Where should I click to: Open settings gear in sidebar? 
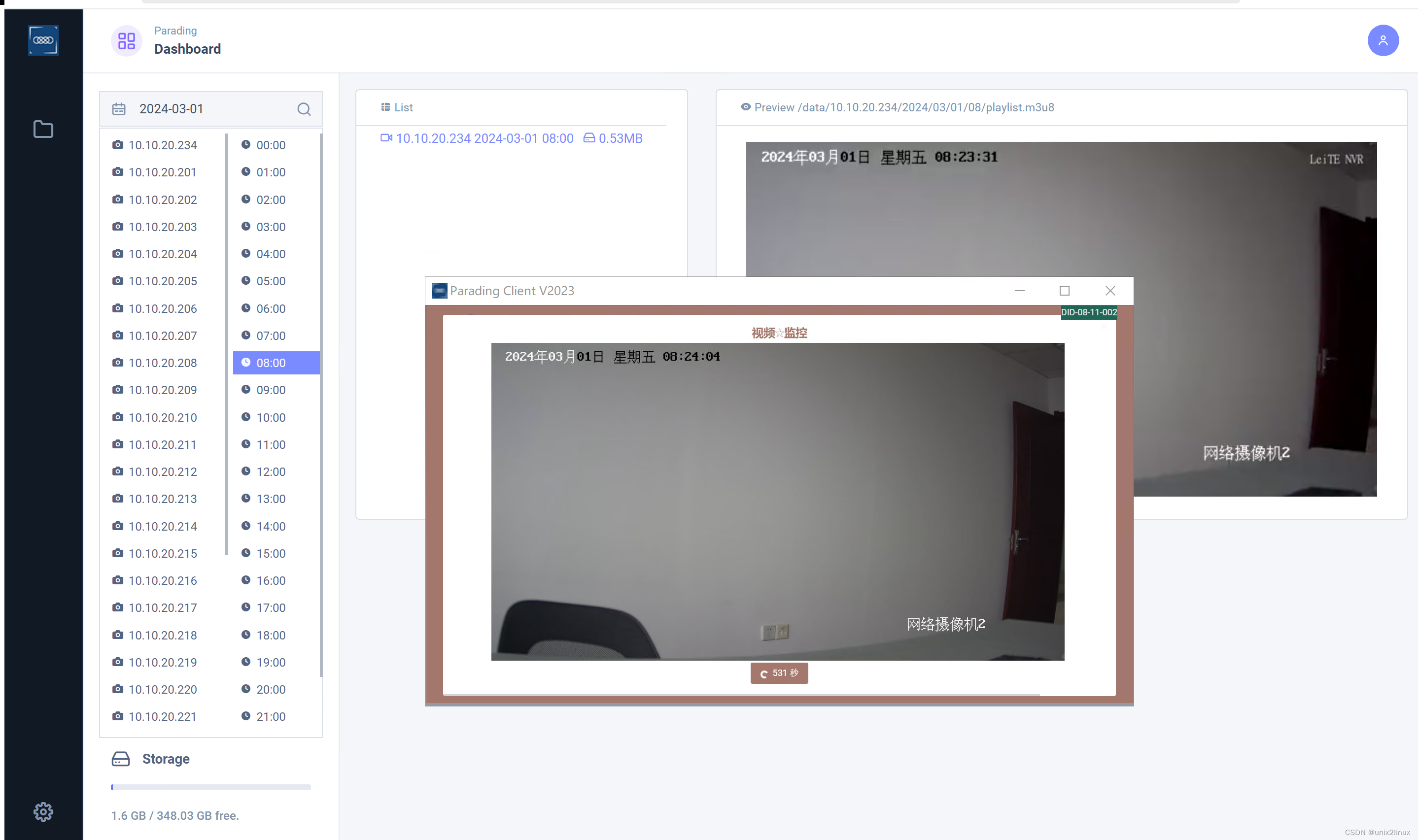43,812
